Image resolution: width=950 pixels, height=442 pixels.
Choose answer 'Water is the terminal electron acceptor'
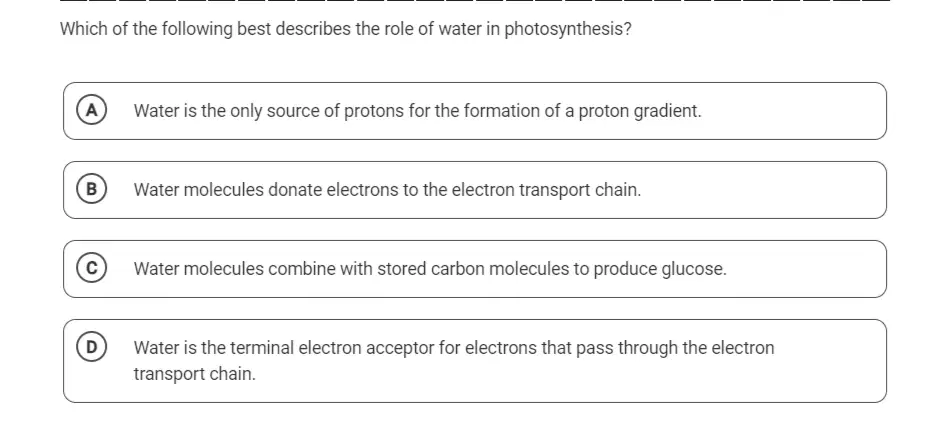tap(475, 361)
